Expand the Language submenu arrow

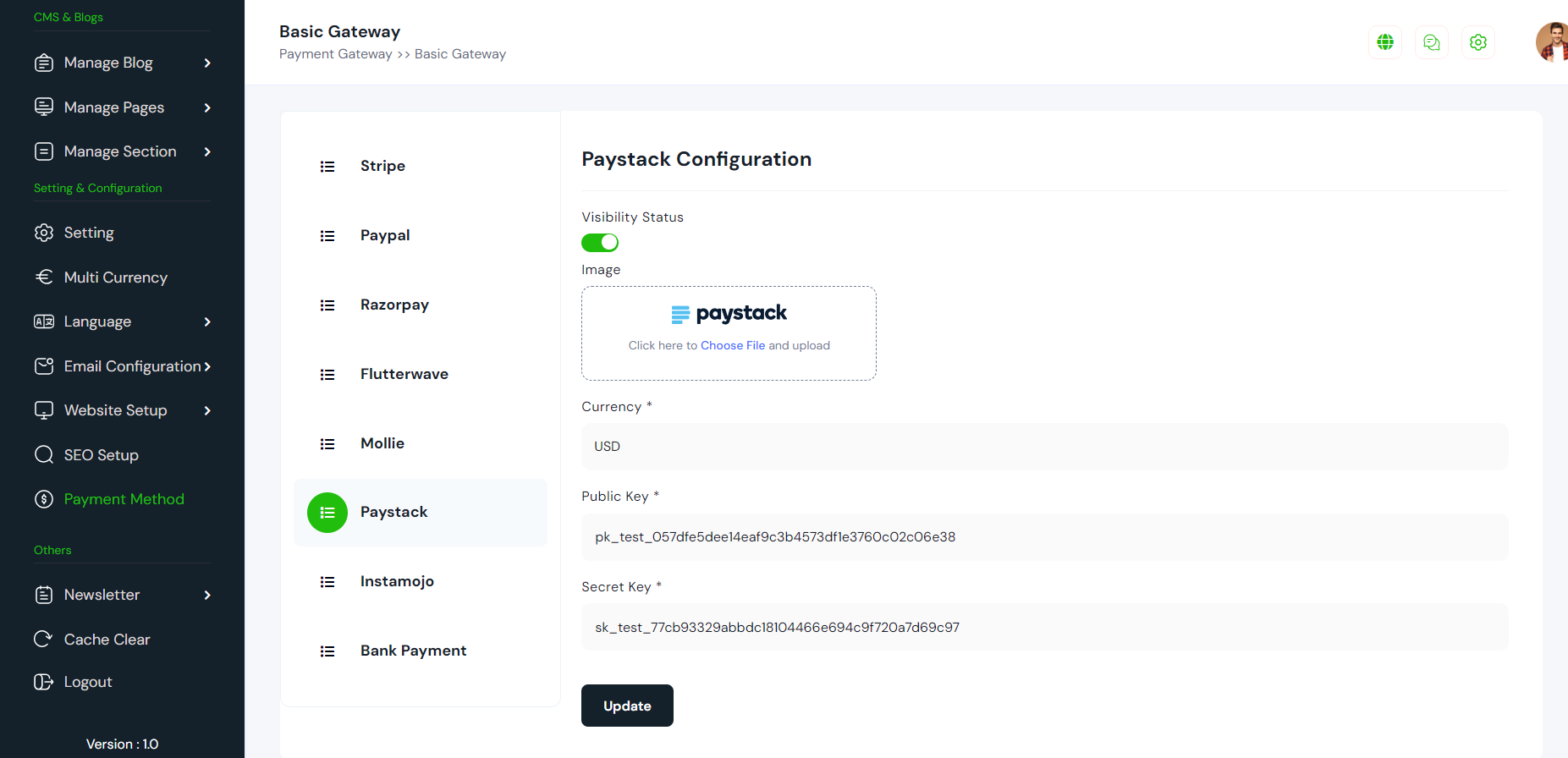(x=207, y=322)
